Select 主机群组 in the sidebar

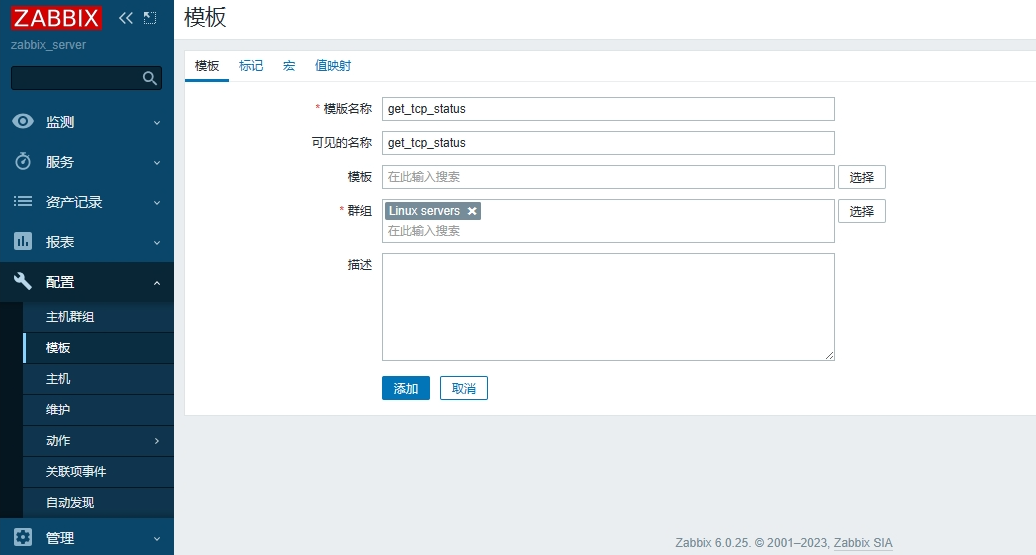click(70, 317)
